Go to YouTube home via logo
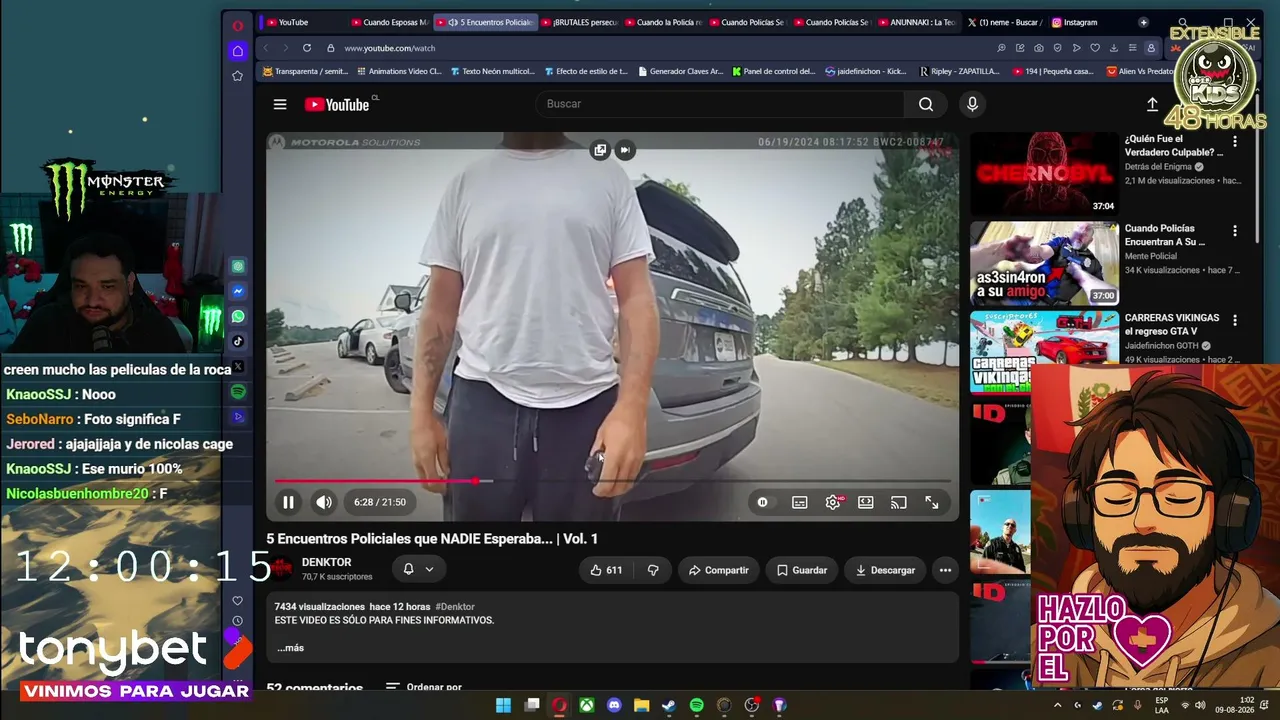 click(x=337, y=104)
